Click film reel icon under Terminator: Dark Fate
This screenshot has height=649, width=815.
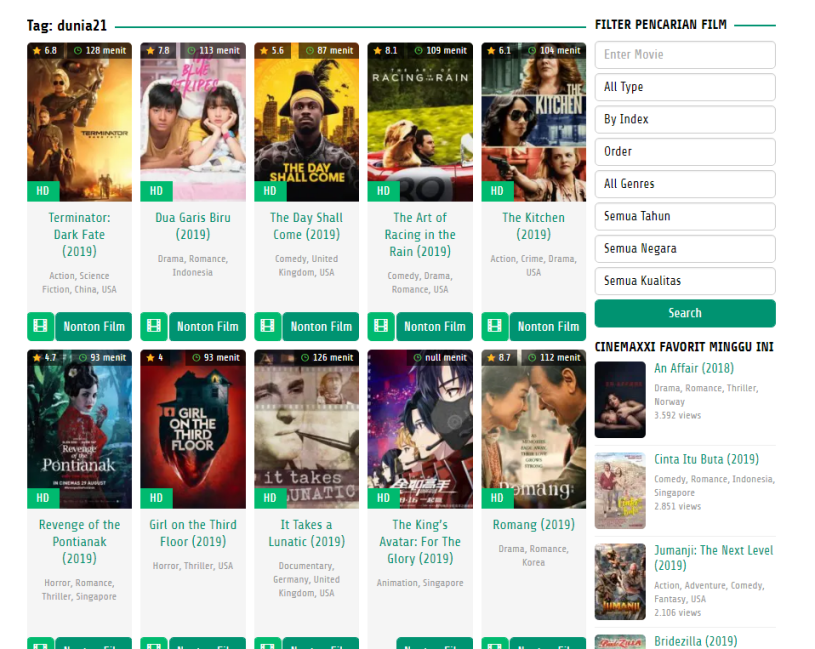(x=41, y=326)
